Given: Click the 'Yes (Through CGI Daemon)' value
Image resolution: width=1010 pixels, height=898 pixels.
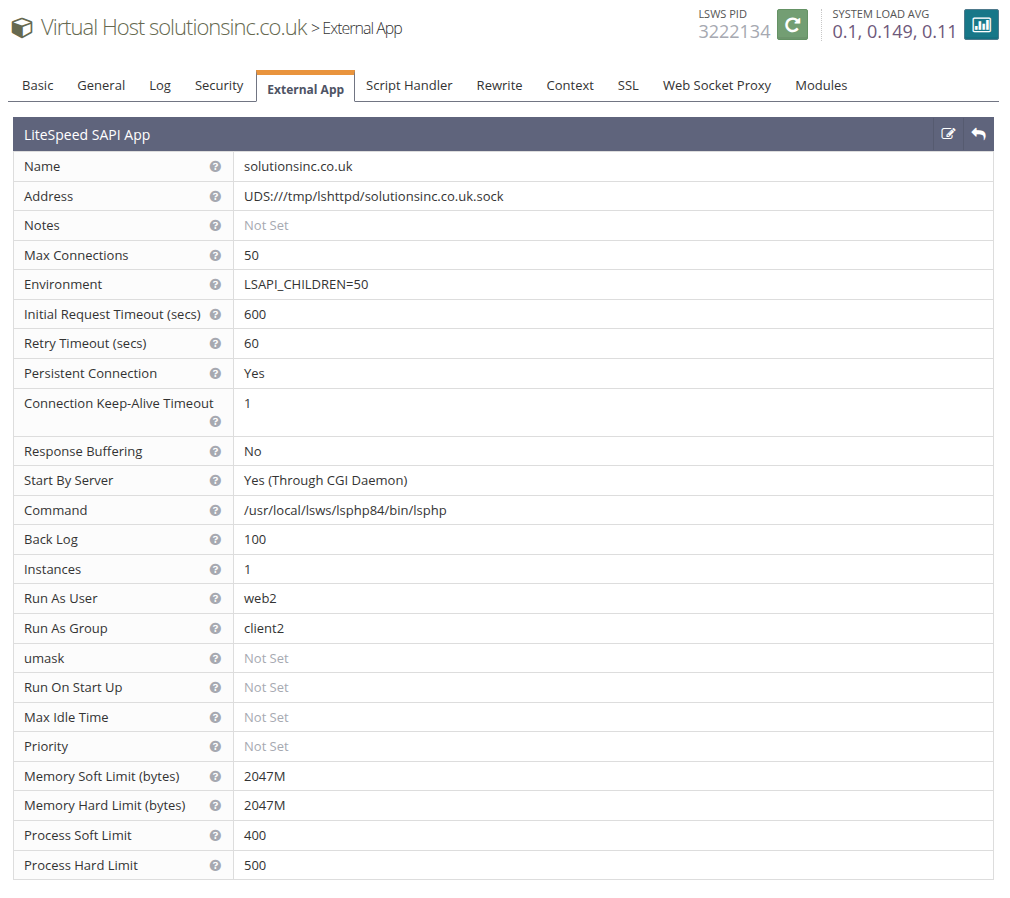Looking at the screenshot, I should (x=326, y=481).
